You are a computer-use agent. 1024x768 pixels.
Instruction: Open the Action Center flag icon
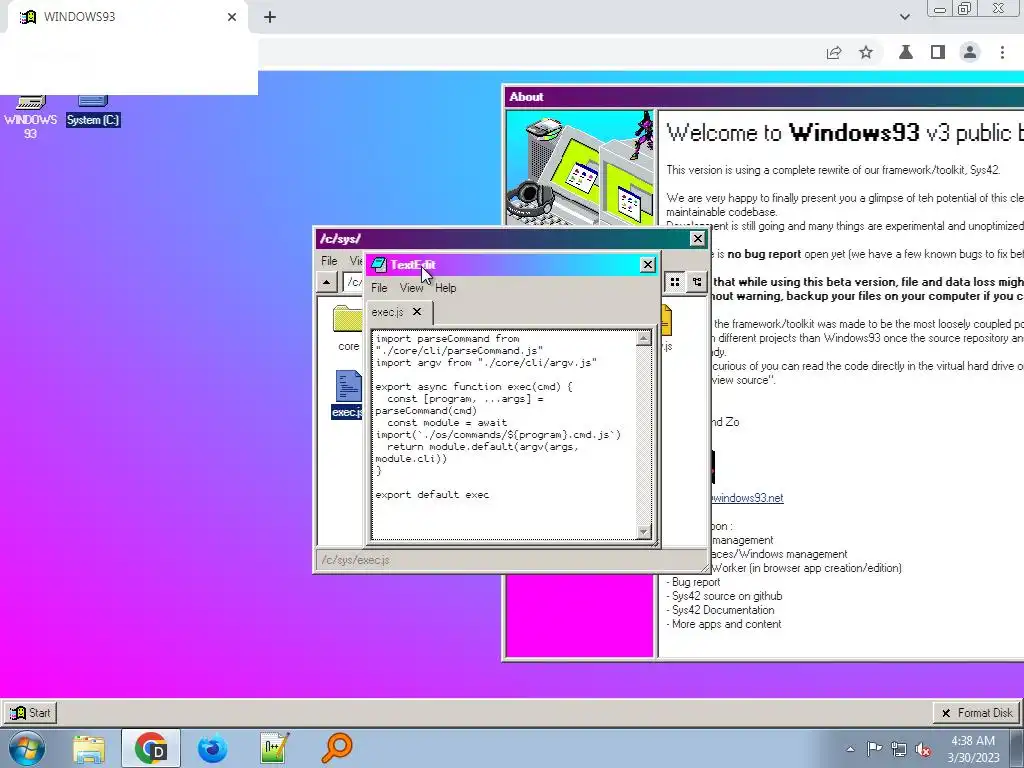874,749
